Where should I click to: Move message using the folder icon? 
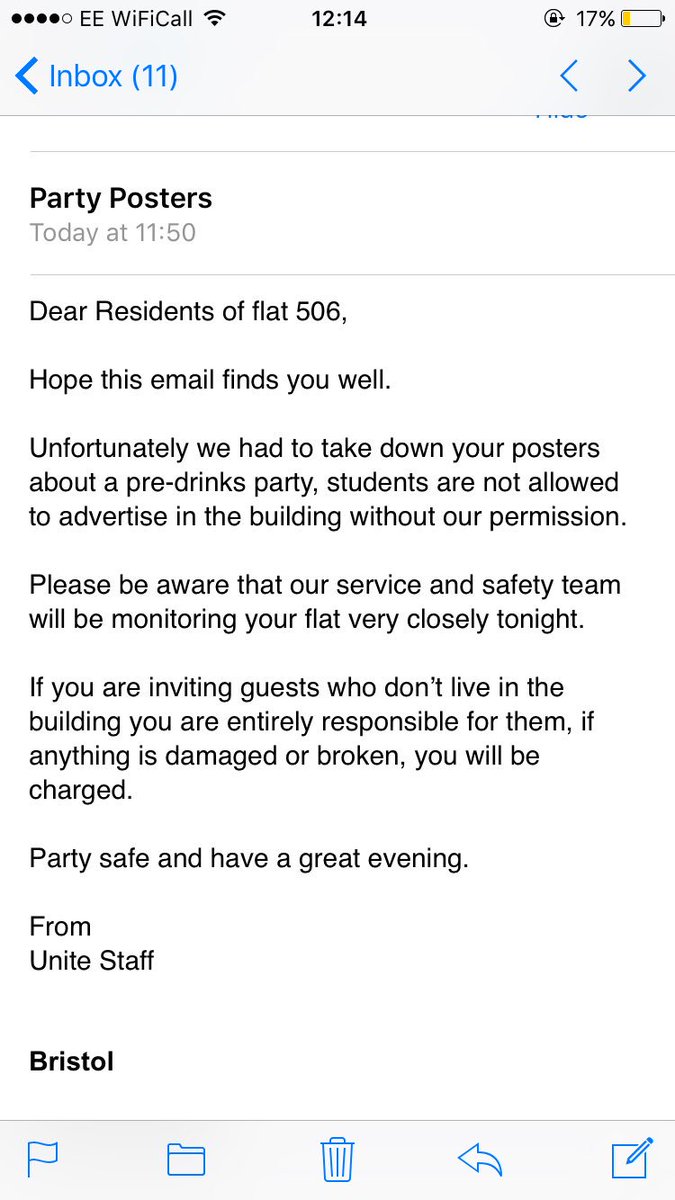186,1159
